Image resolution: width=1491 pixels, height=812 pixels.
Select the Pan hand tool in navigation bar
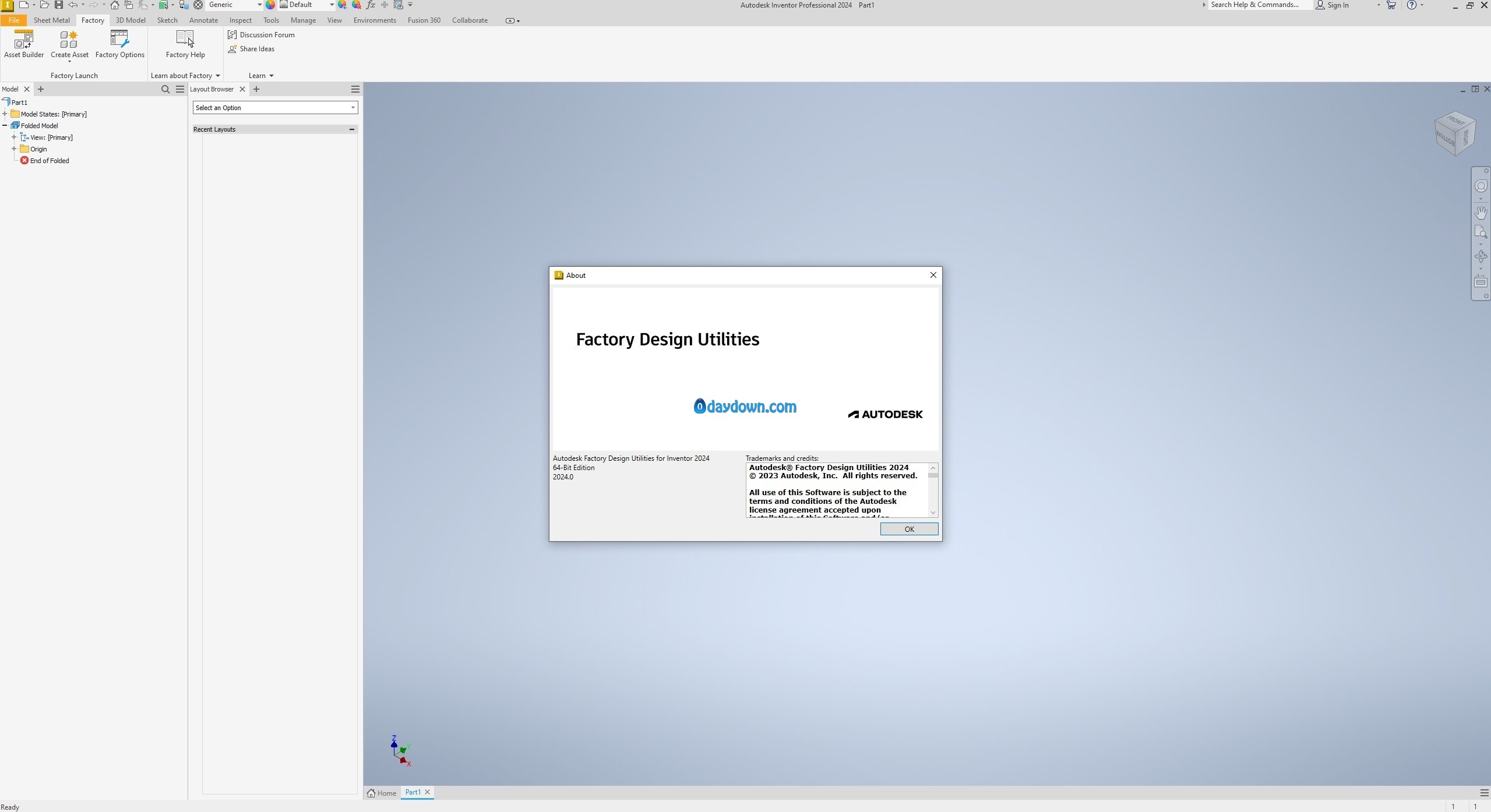pos(1481,212)
